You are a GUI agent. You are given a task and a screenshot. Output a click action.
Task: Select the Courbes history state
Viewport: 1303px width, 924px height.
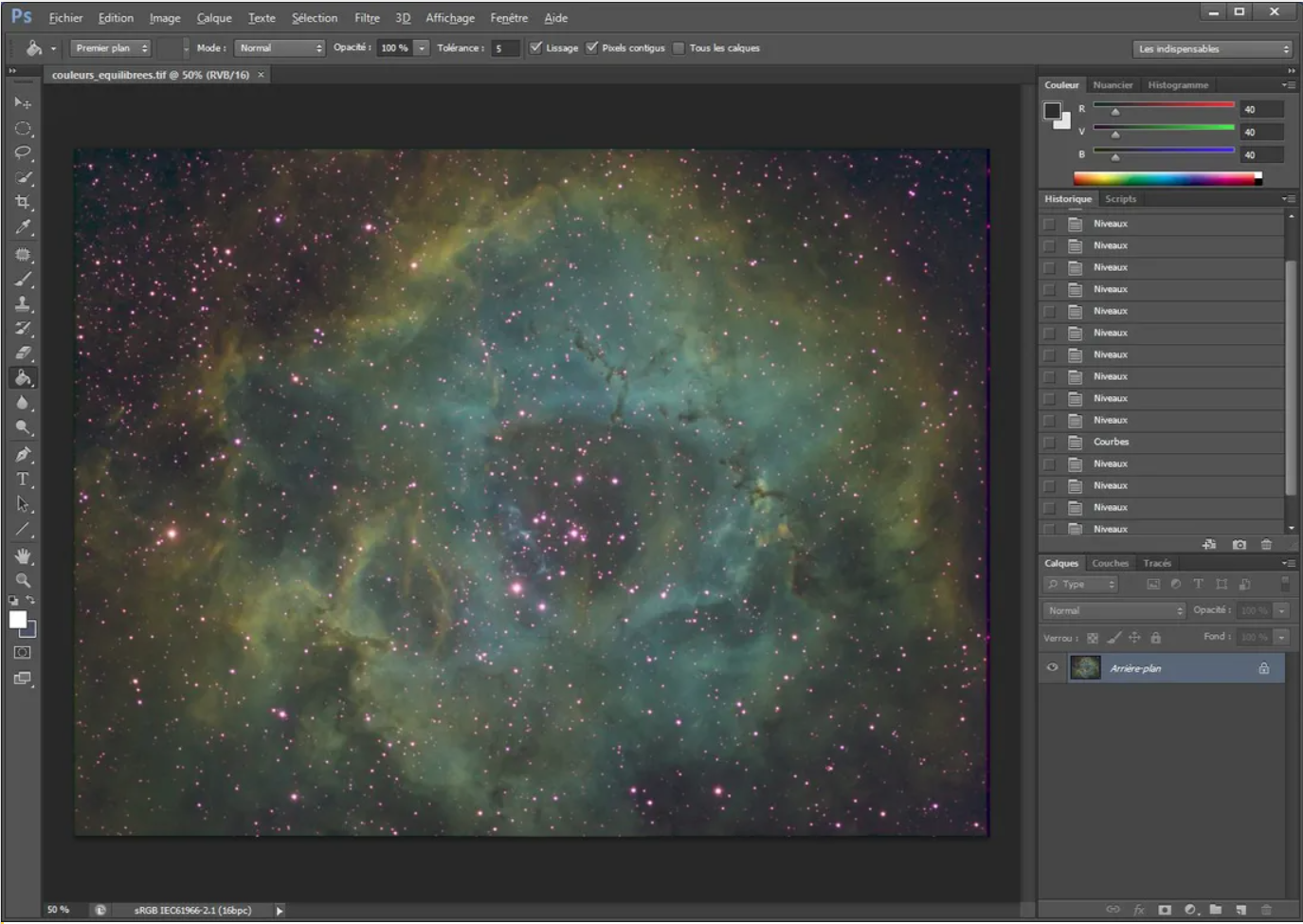[x=1111, y=442]
